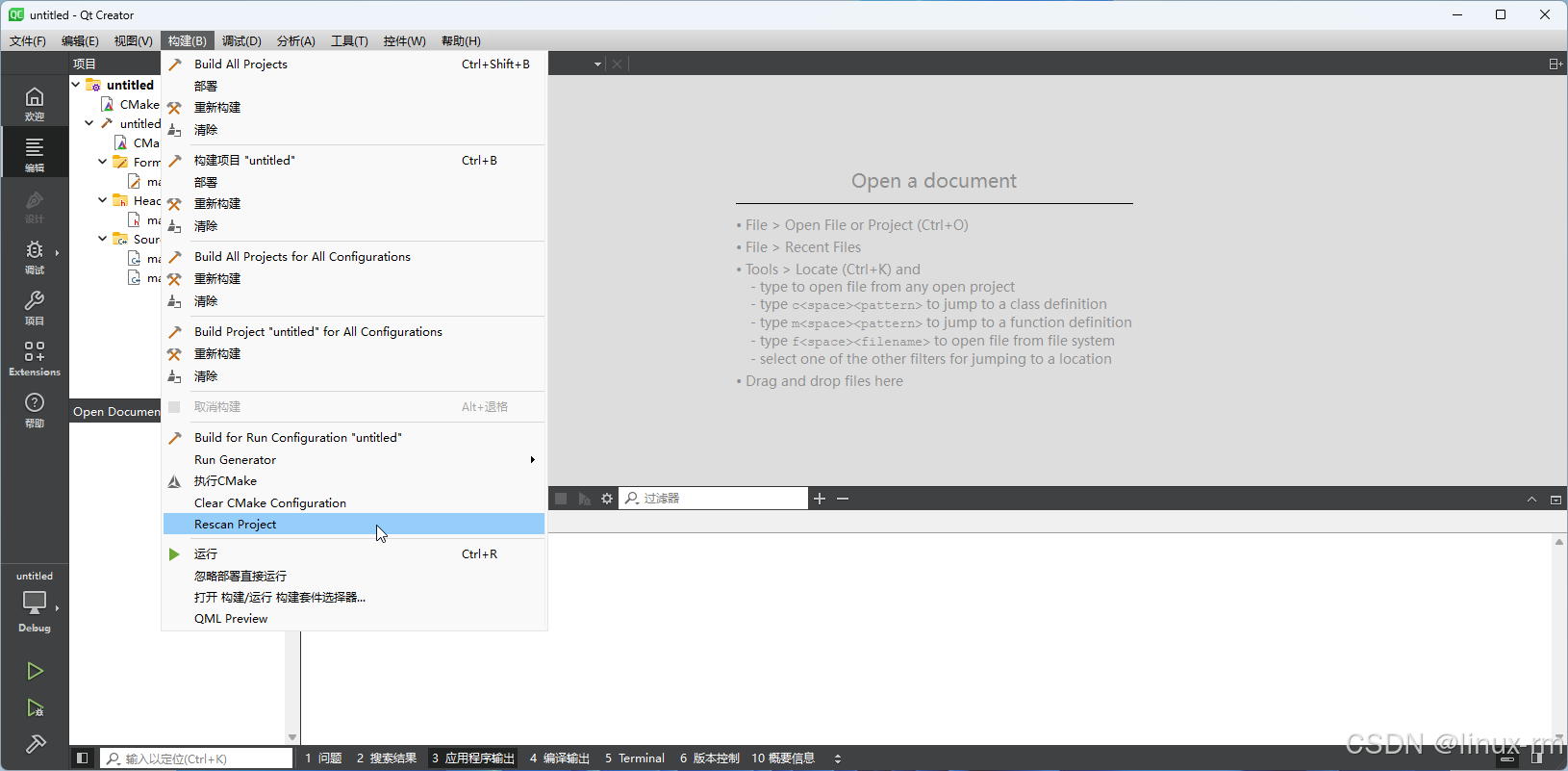Open output pane settings gear
This screenshot has height=771, width=1568.
click(607, 499)
